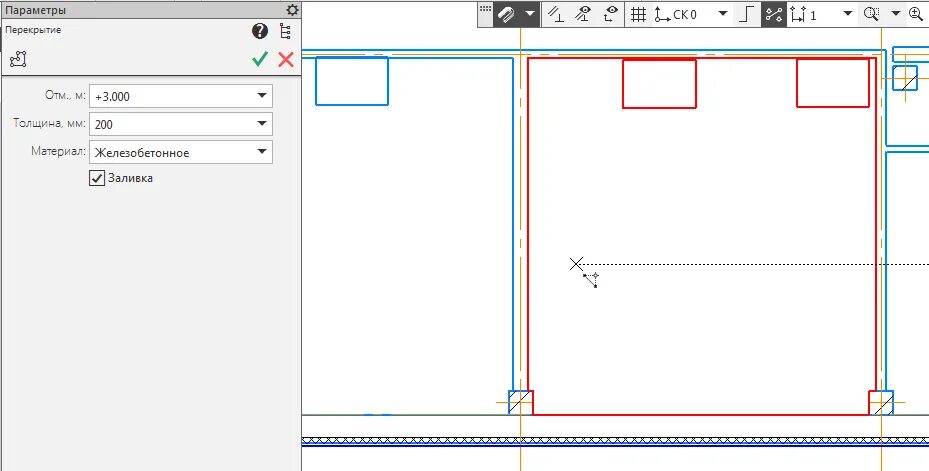The height and width of the screenshot is (471, 929).
Task: Click the Материал label
Action: [59, 151]
